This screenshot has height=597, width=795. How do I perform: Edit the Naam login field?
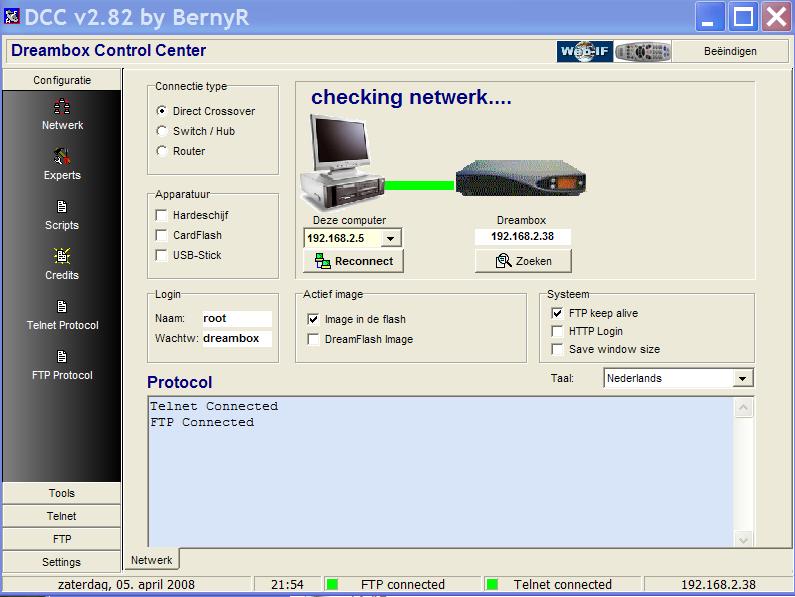click(x=237, y=319)
